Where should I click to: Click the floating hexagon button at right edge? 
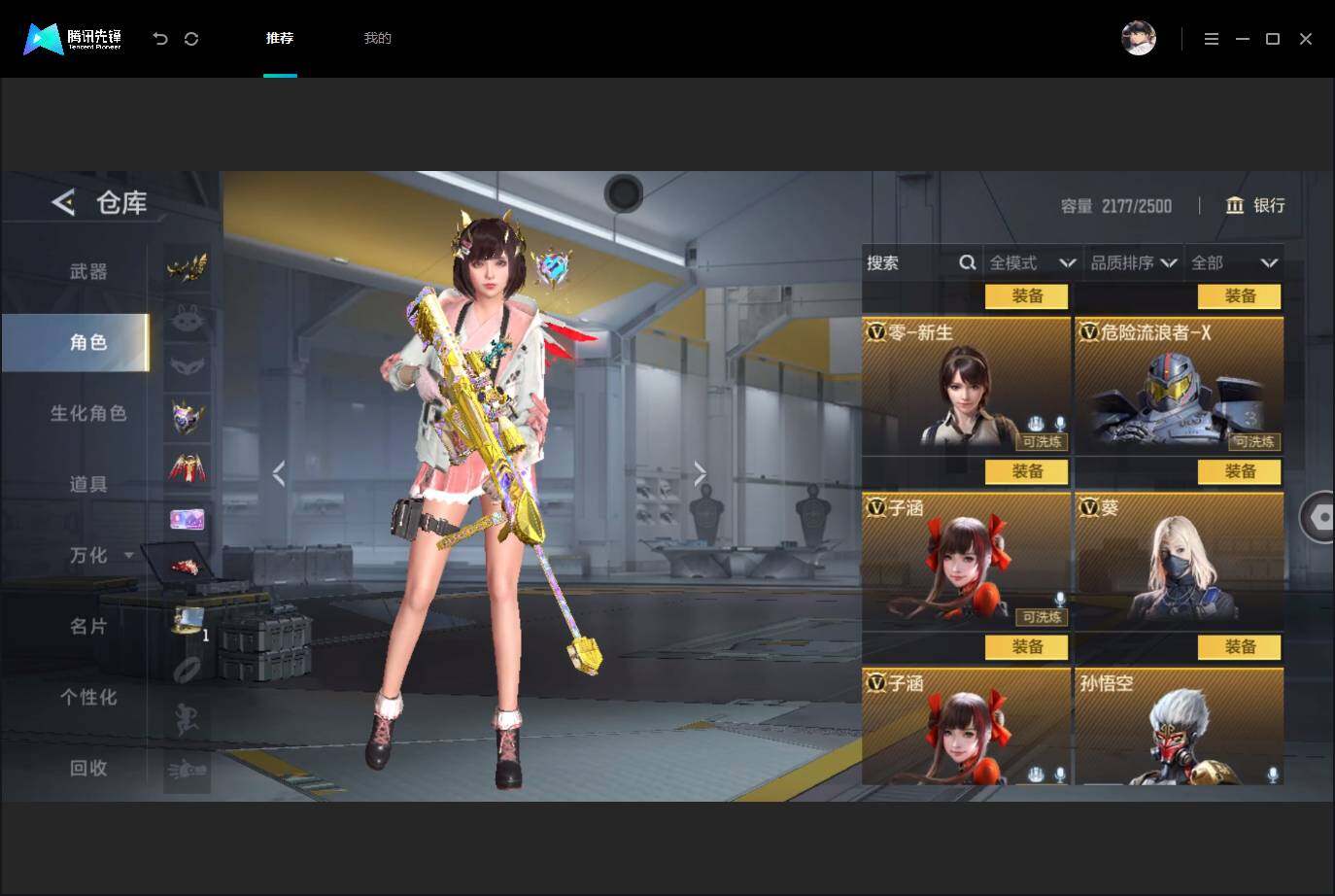coord(1319,518)
